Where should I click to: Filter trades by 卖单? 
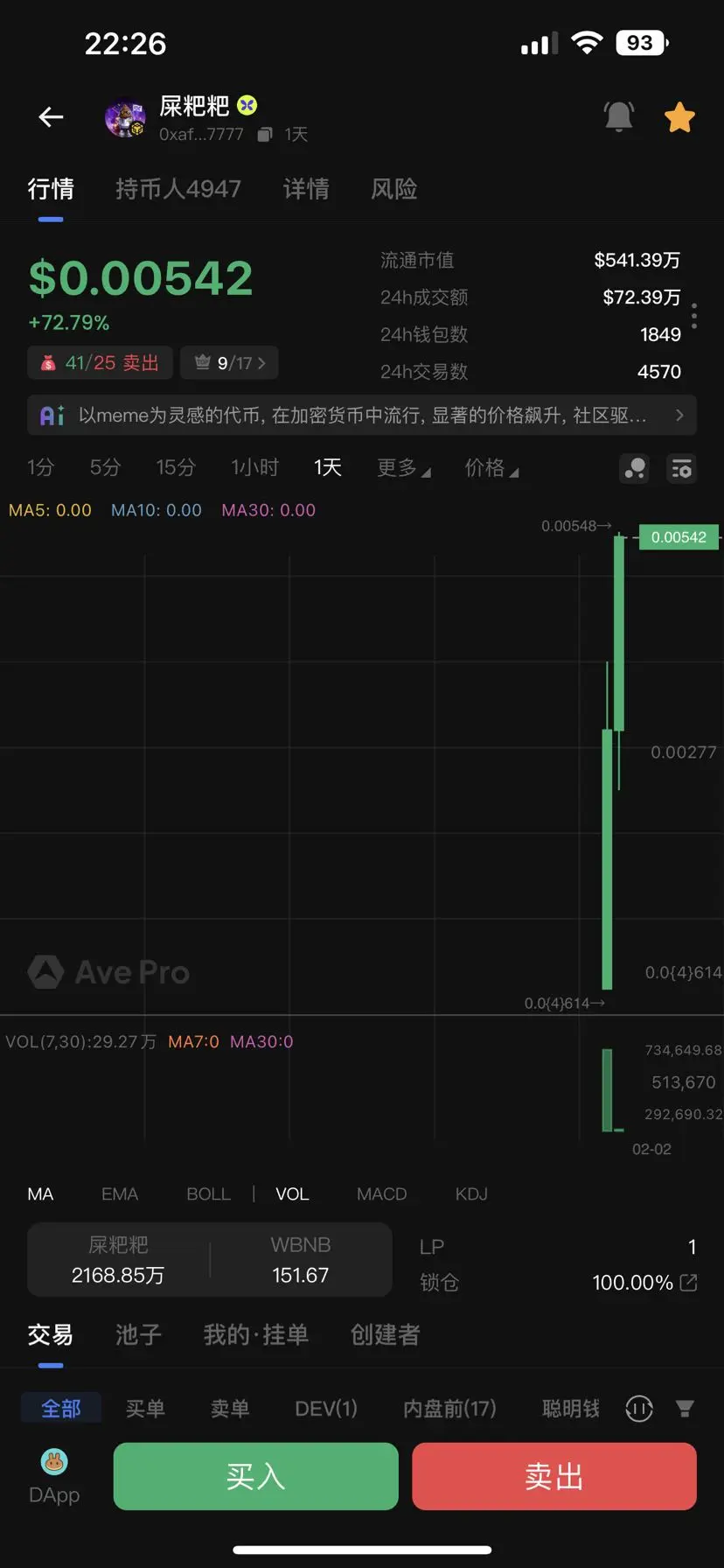(x=230, y=1409)
